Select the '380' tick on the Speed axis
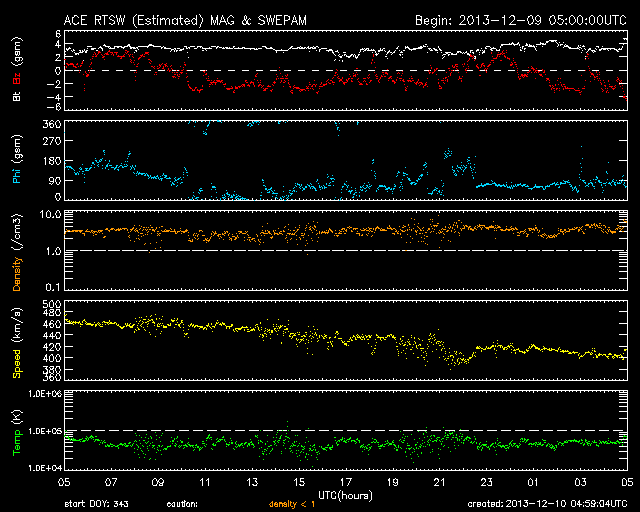 [52, 370]
